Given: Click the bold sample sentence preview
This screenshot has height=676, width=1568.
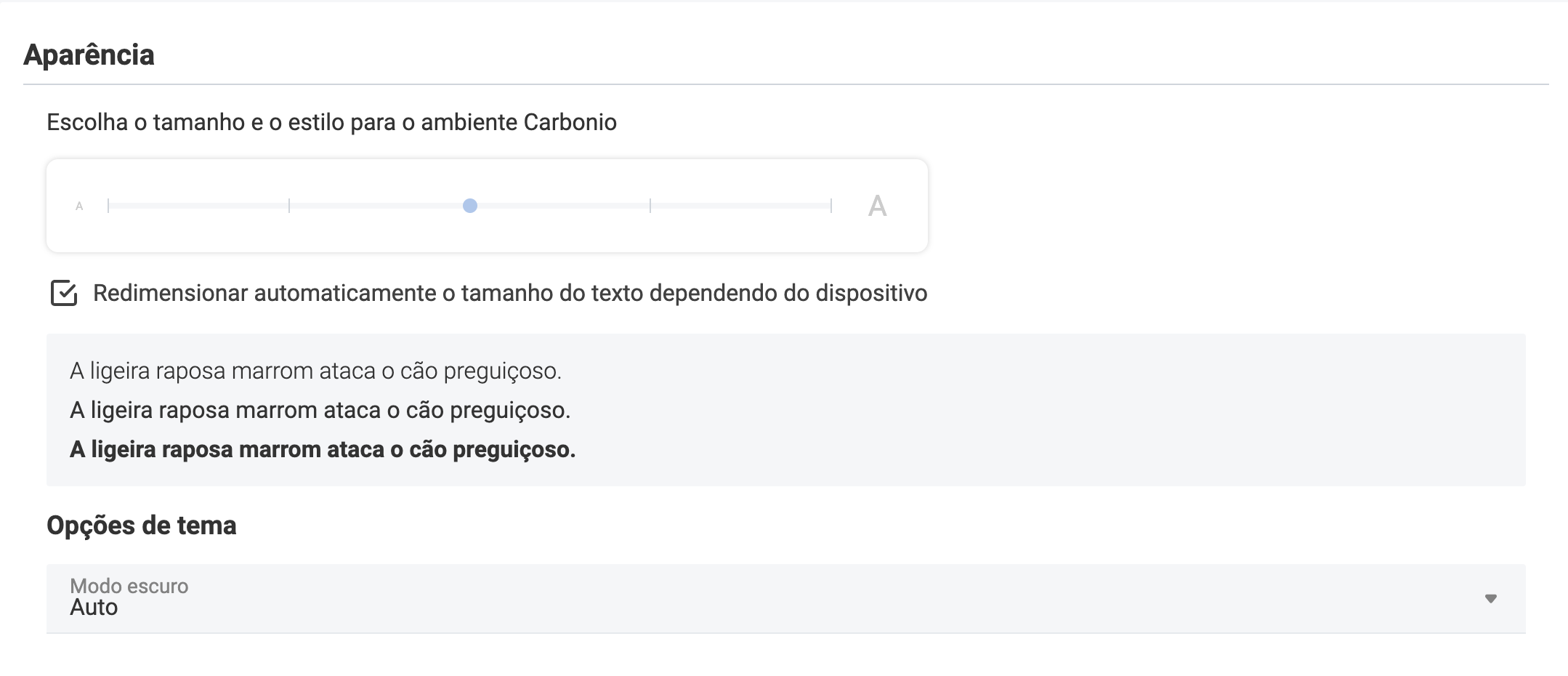Looking at the screenshot, I should click(323, 449).
